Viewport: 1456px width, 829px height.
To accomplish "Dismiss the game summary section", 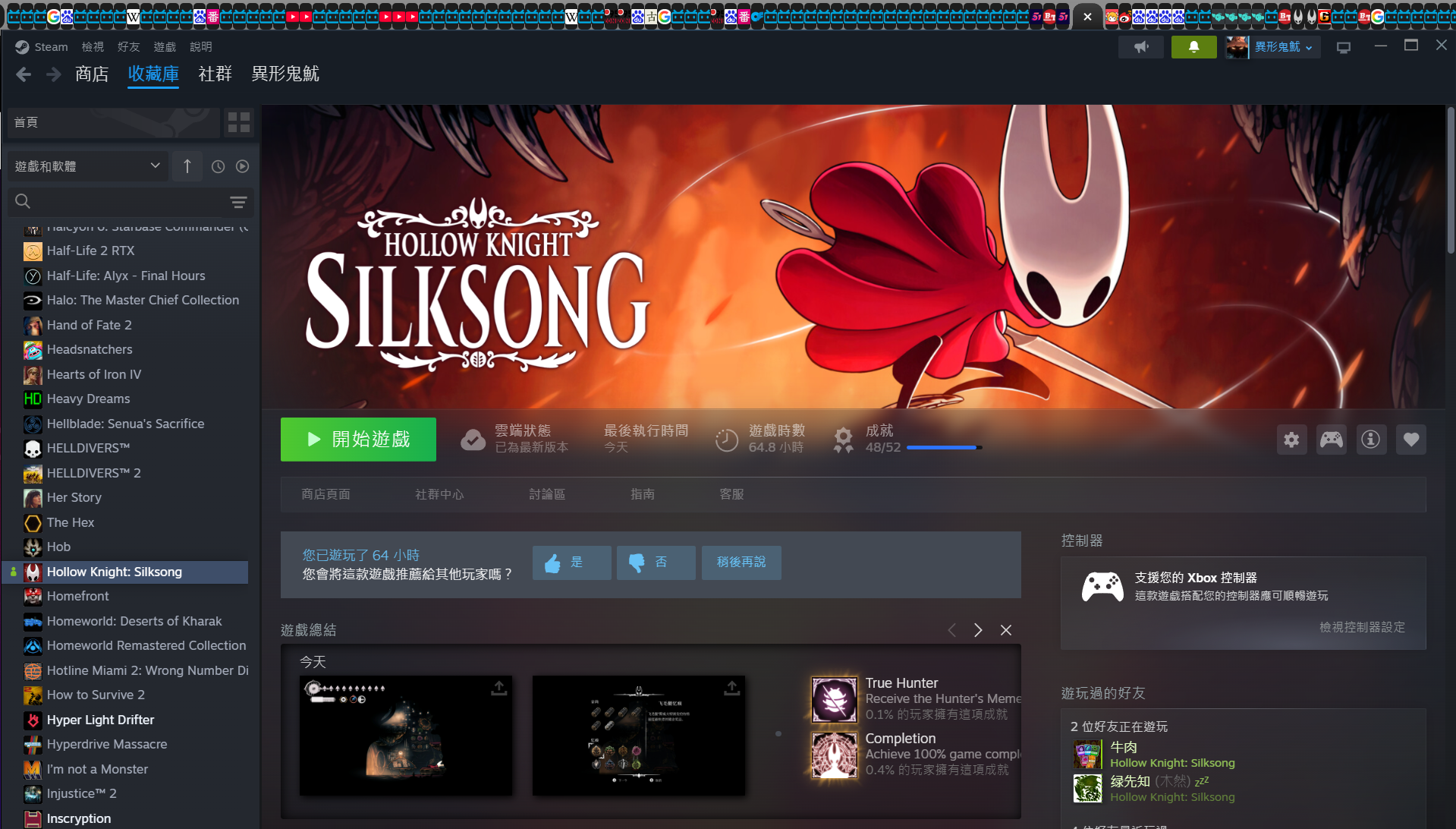I will (1006, 630).
